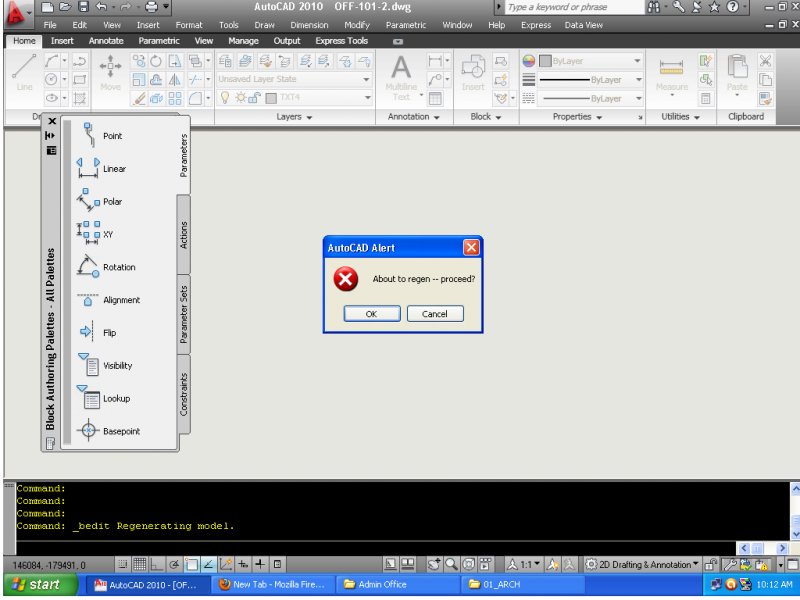This screenshot has height=600, width=800.
Task: Open the ByLayer object color dropdown
Action: (591, 61)
